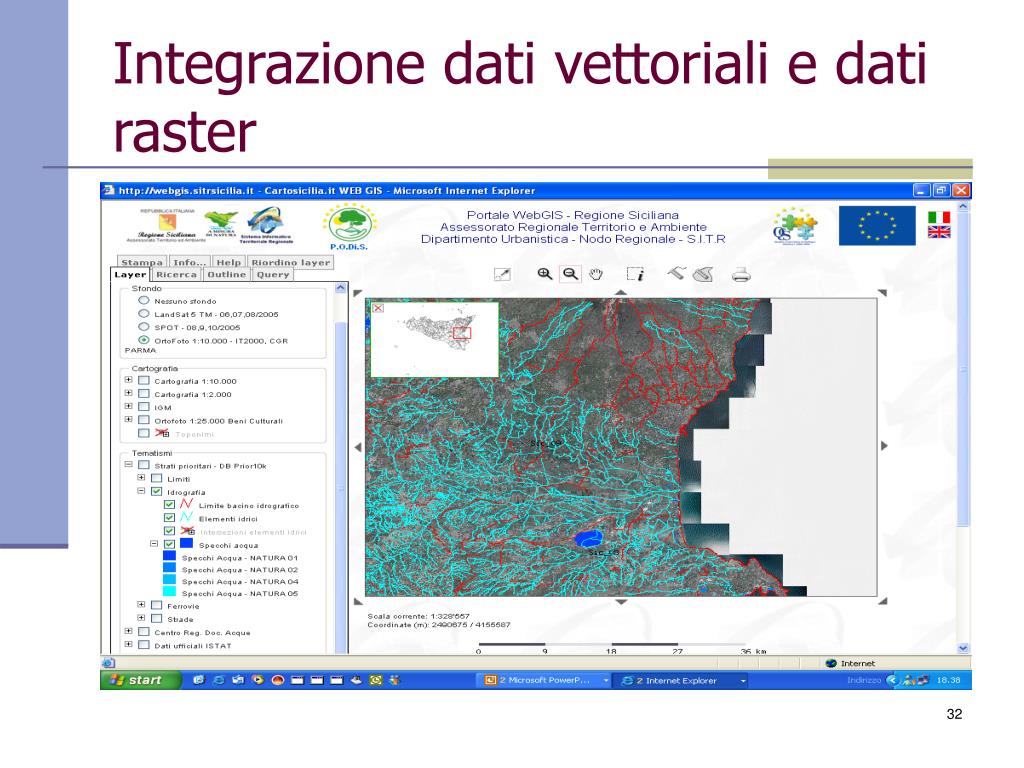The width and height of the screenshot is (1024, 768).
Task: Expand Centro Reg. Doc. Acque node
Action: click(129, 632)
